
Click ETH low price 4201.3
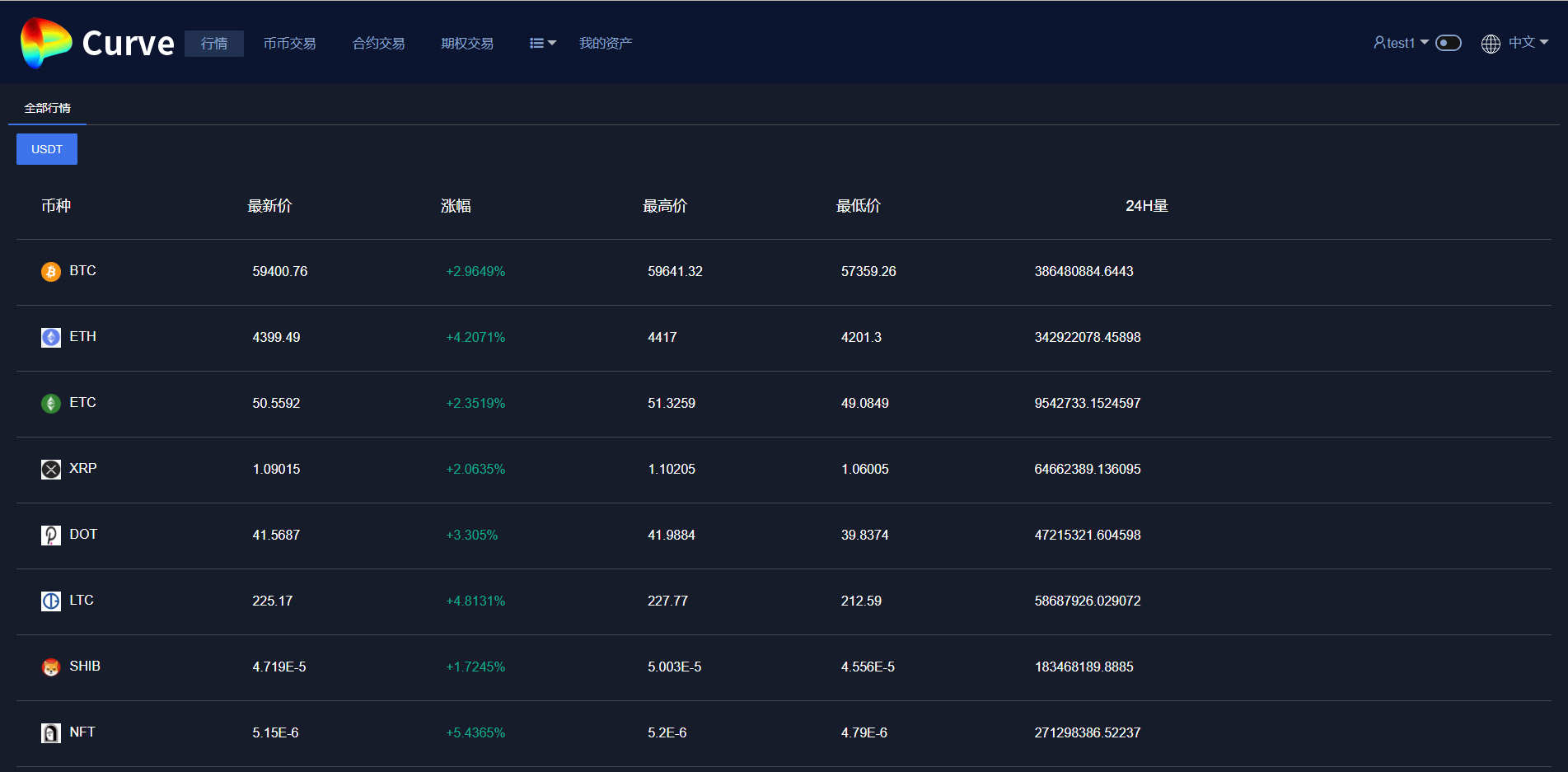(861, 338)
